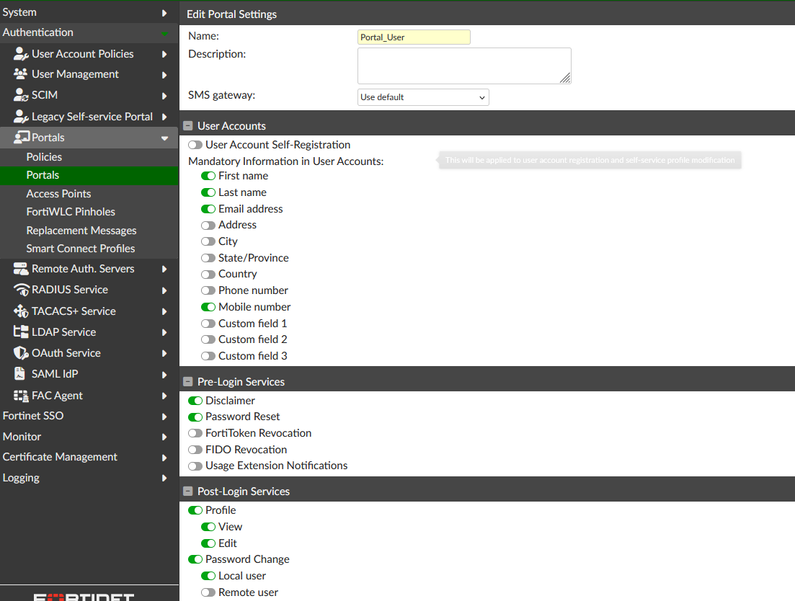This screenshot has height=601, width=795.
Task: Open the SMS gateway dropdown
Action: click(x=423, y=97)
